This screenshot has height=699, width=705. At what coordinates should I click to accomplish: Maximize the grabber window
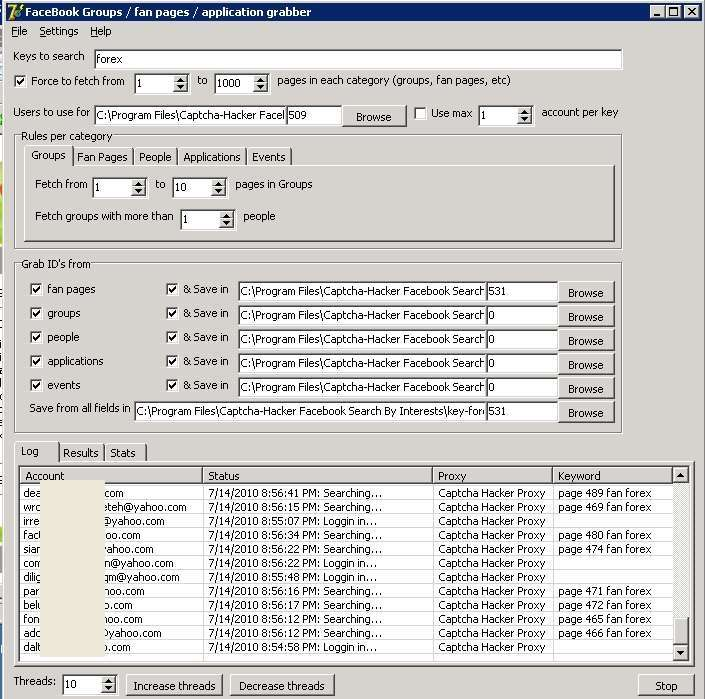point(674,12)
